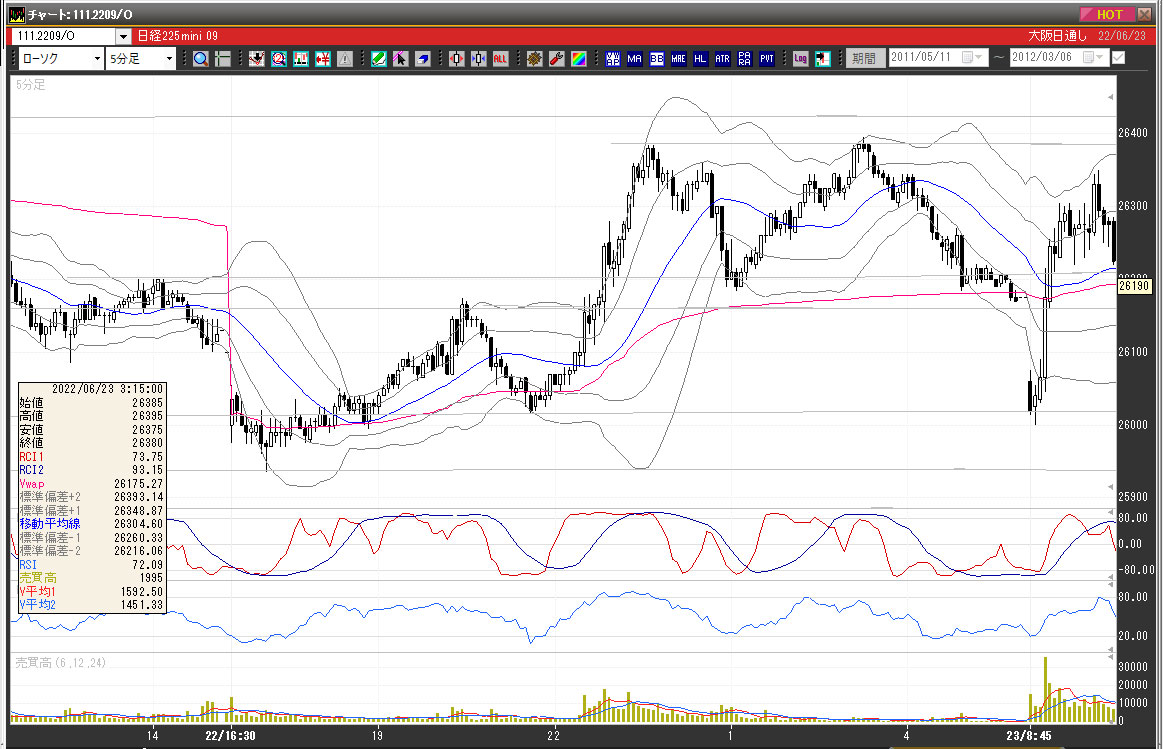Viewport: 1163px width, 749px height.
Task: Click the 売買高 (6,12,24) volume panel label
Action: coord(61,663)
